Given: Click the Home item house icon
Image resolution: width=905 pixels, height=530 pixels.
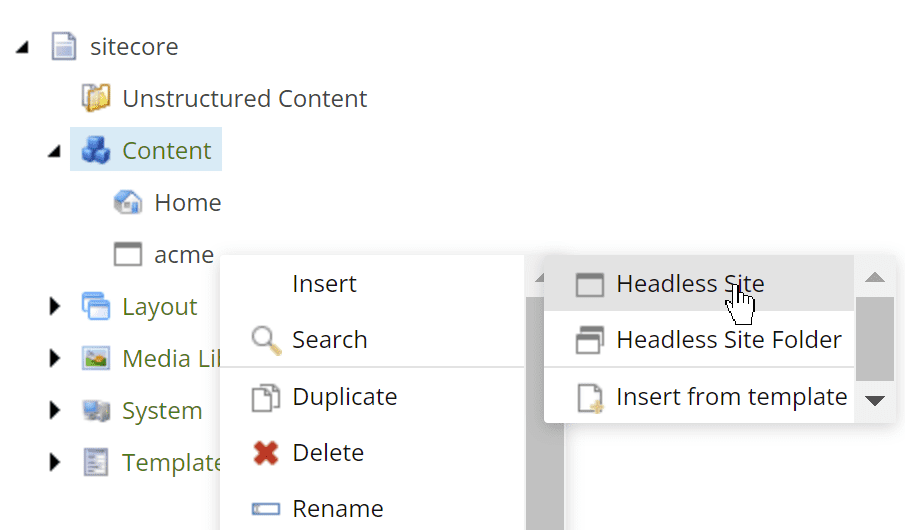Looking at the screenshot, I should [127, 202].
